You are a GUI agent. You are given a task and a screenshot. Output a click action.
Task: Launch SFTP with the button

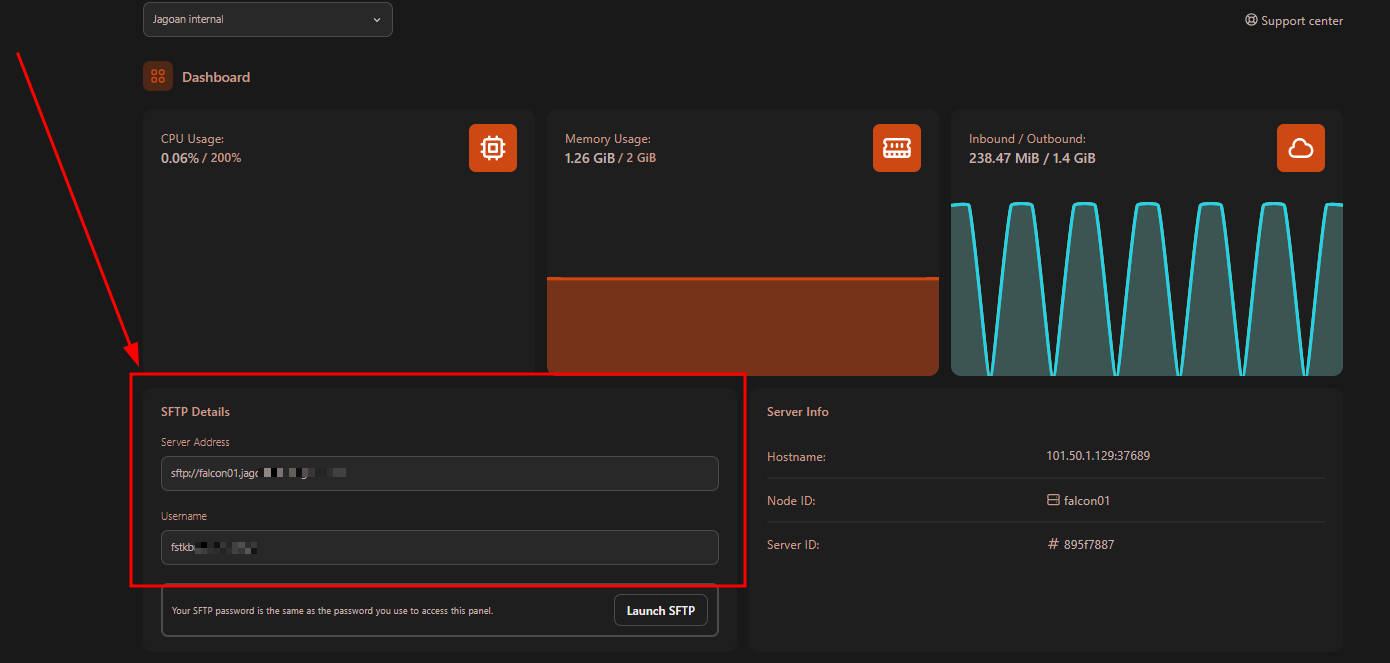661,610
